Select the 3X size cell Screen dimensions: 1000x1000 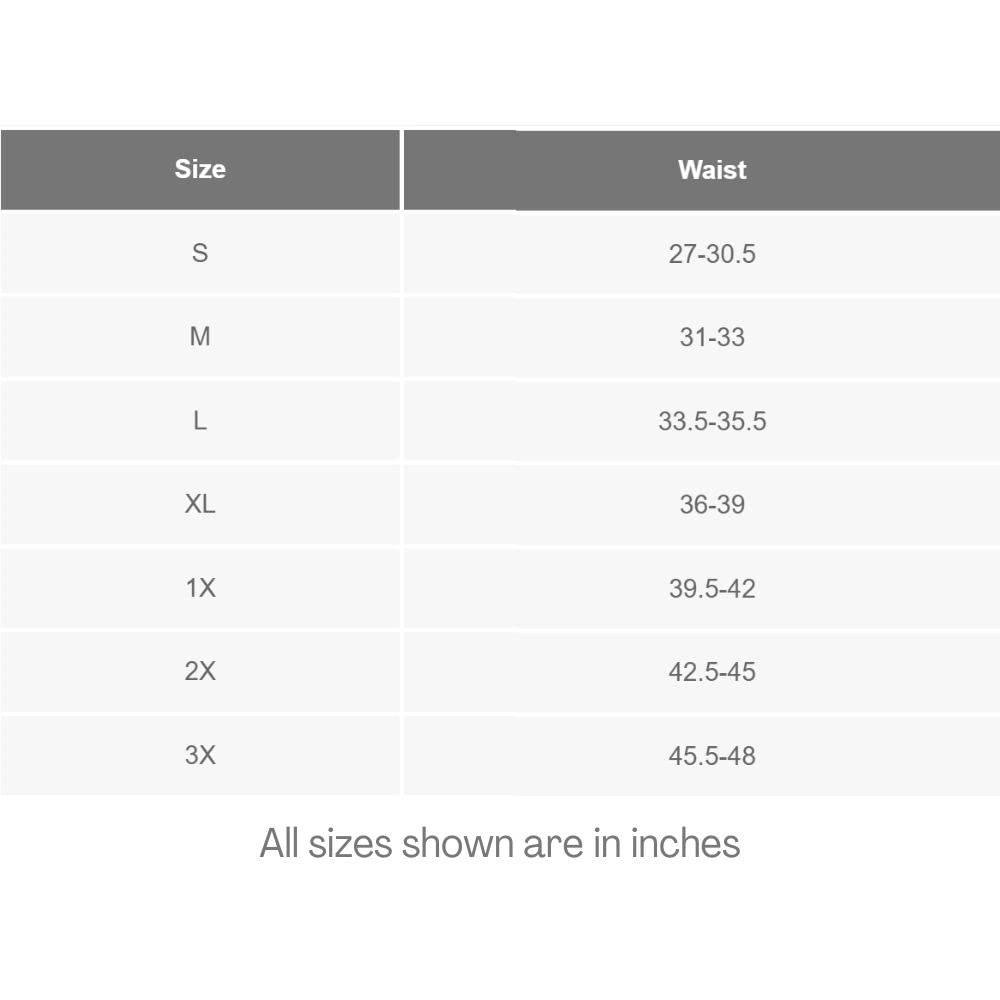(x=200, y=755)
